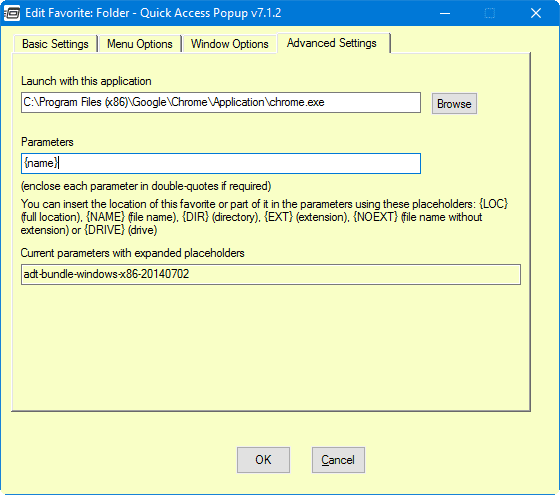Screen dimensions: 560x495
Task: Click Browse to choose an application
Action: tap(454, 104)
